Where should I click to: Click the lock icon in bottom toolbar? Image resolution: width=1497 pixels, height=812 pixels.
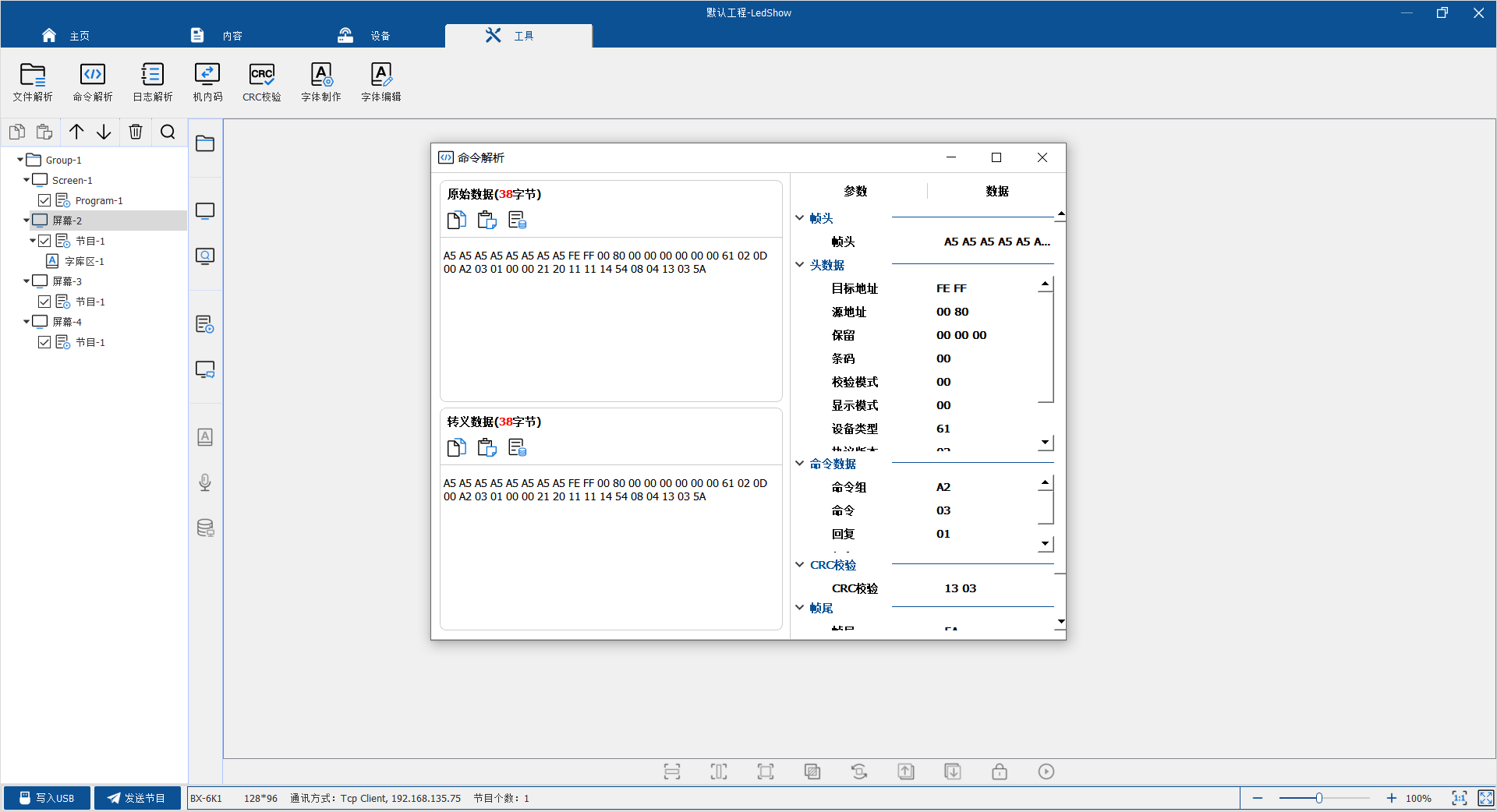1000,771
